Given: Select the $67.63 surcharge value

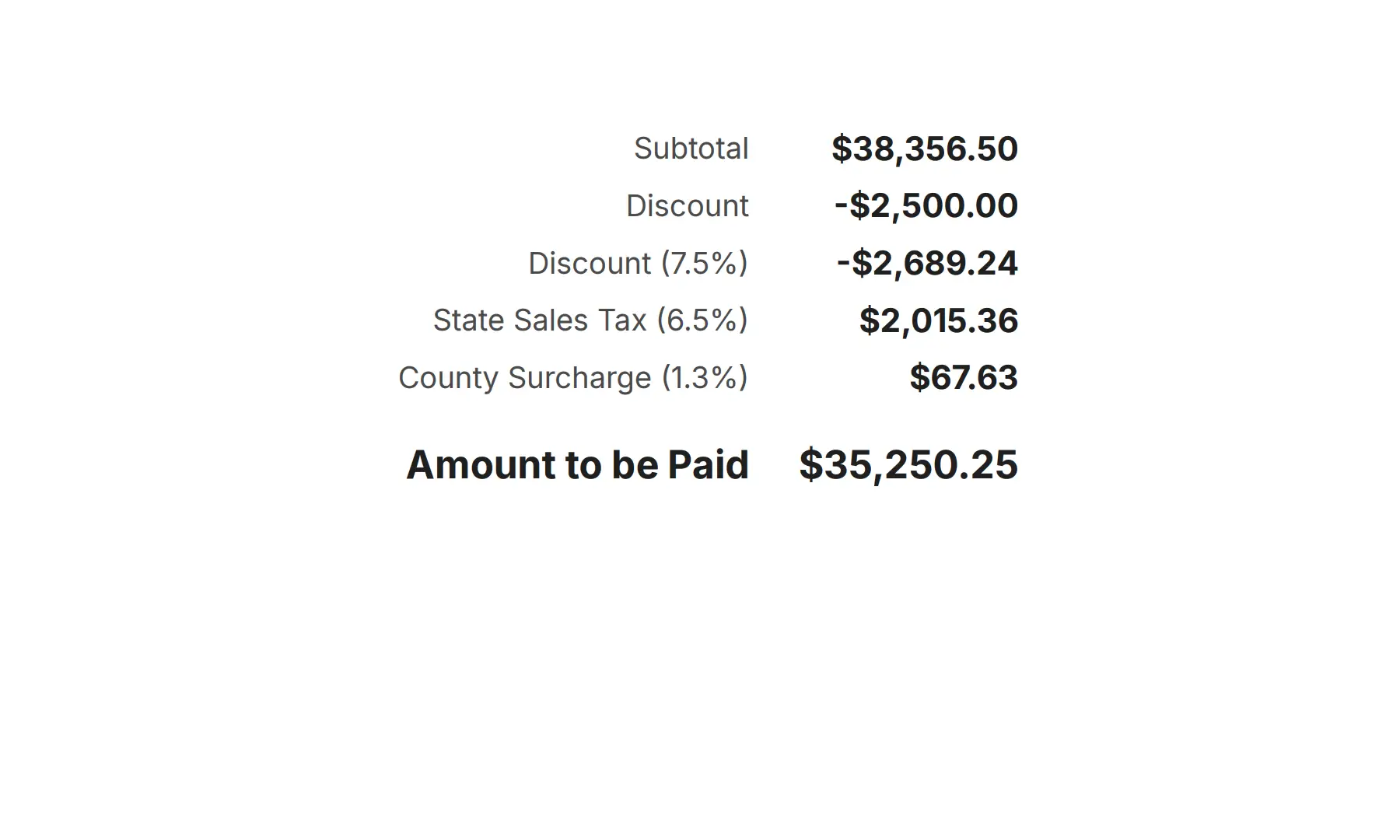Looking at the screenshot, I should pyautogui.click(x=964, y=377).
